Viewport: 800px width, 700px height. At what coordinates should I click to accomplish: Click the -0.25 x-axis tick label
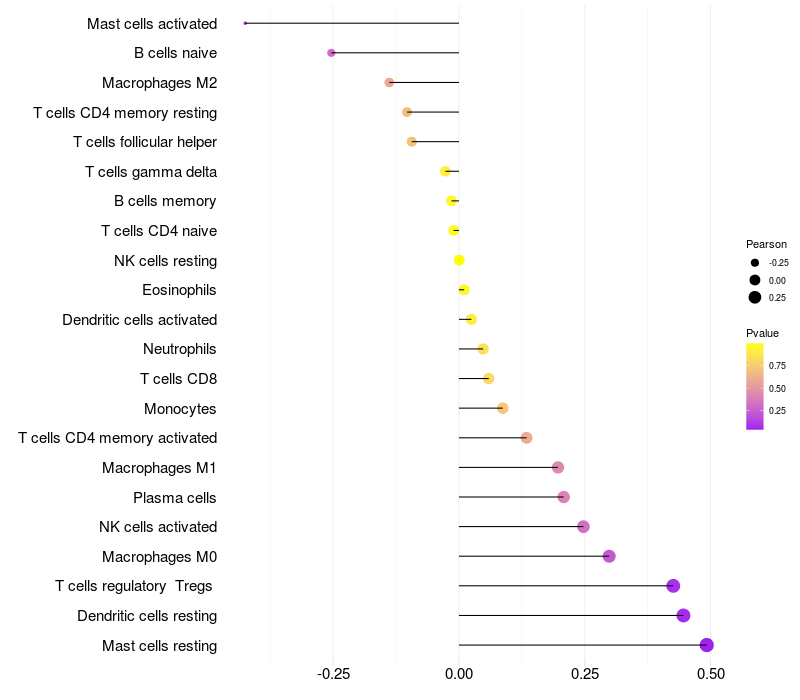click(x=333, y=674)
